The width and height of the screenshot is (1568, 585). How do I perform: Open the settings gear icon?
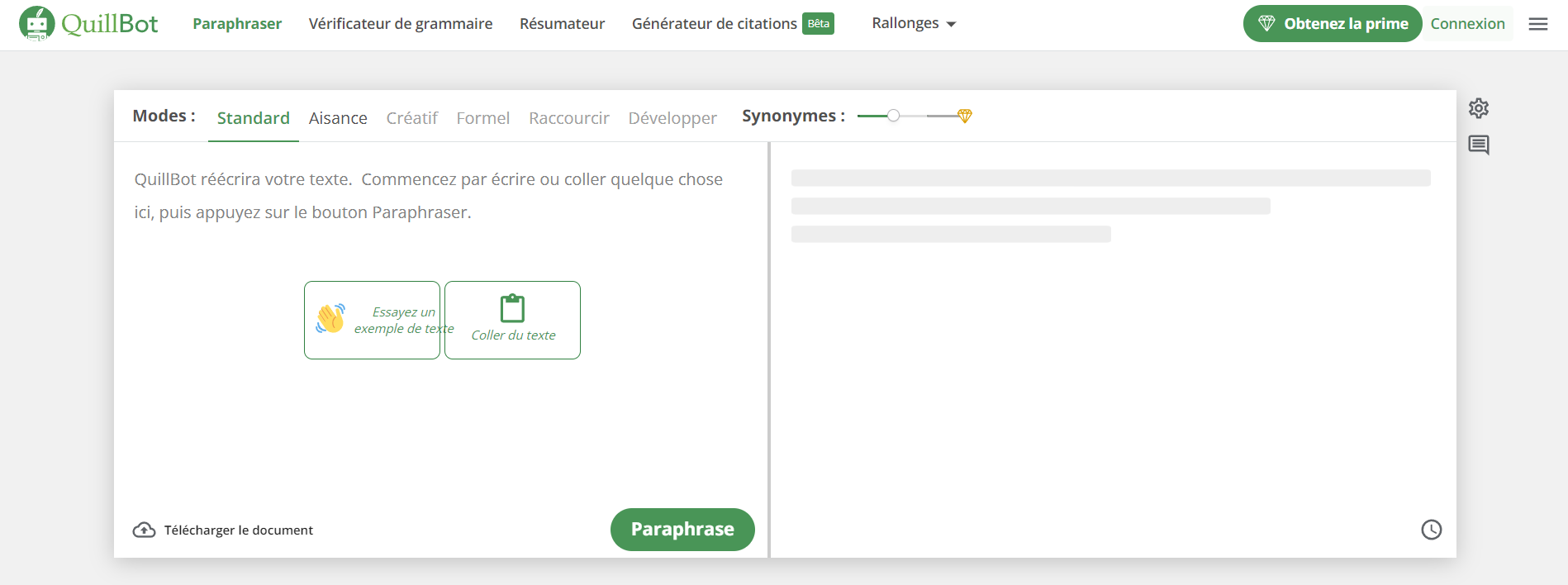[x=1479, y=108]
